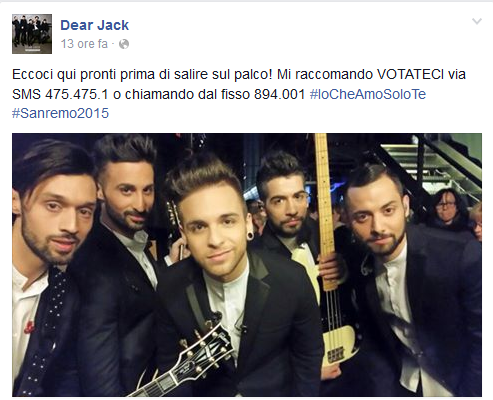Screen dimensions: 493x400
Task: Click the SMS number 475.475.1
Action: pos(77,94)
